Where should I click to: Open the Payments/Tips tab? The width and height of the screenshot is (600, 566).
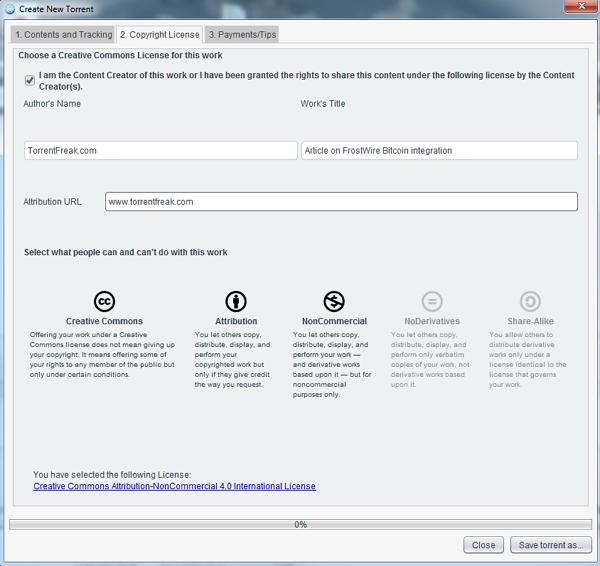[x=242, y=34]
